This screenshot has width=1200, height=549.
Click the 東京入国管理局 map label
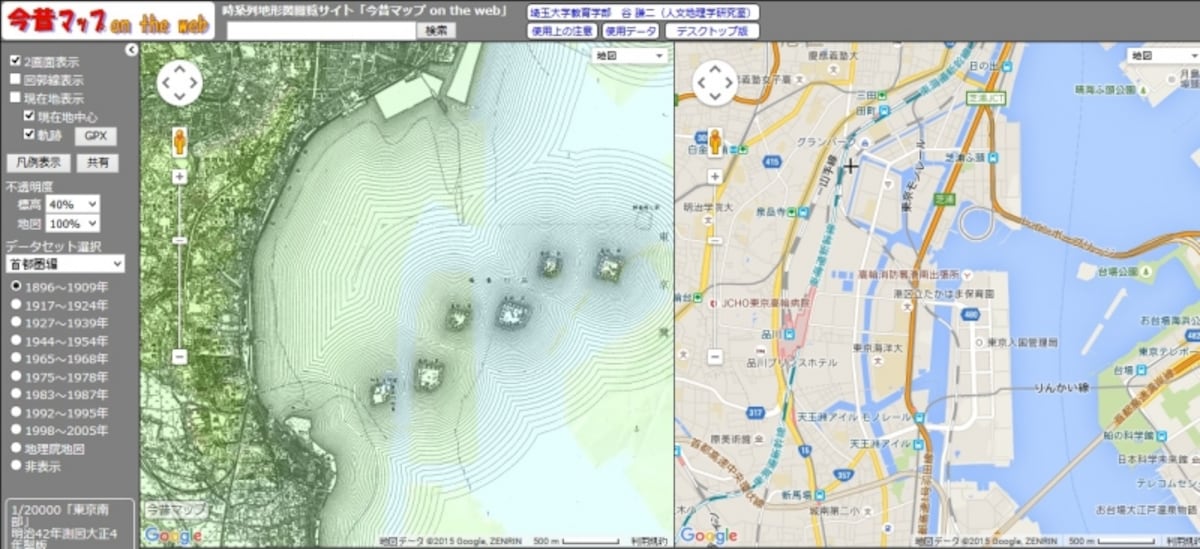1022,342
